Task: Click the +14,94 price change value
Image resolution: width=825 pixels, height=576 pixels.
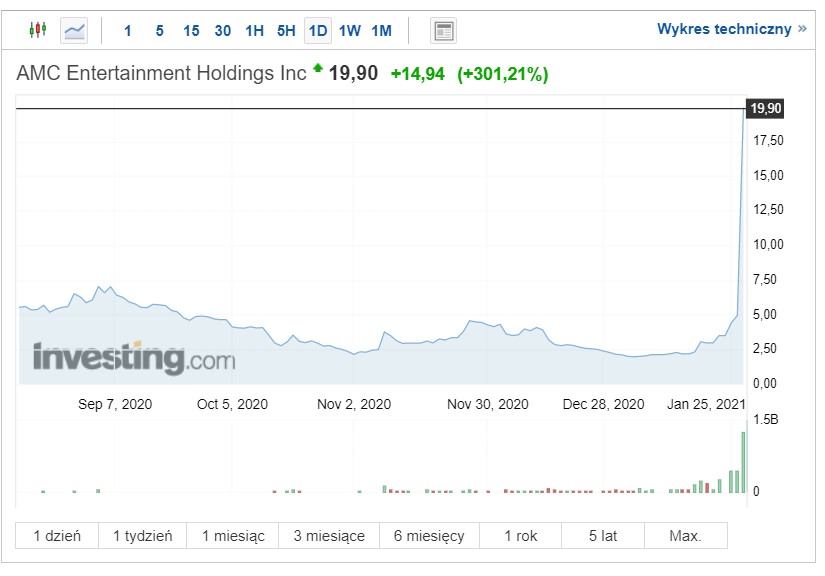Action: point(418,74)
